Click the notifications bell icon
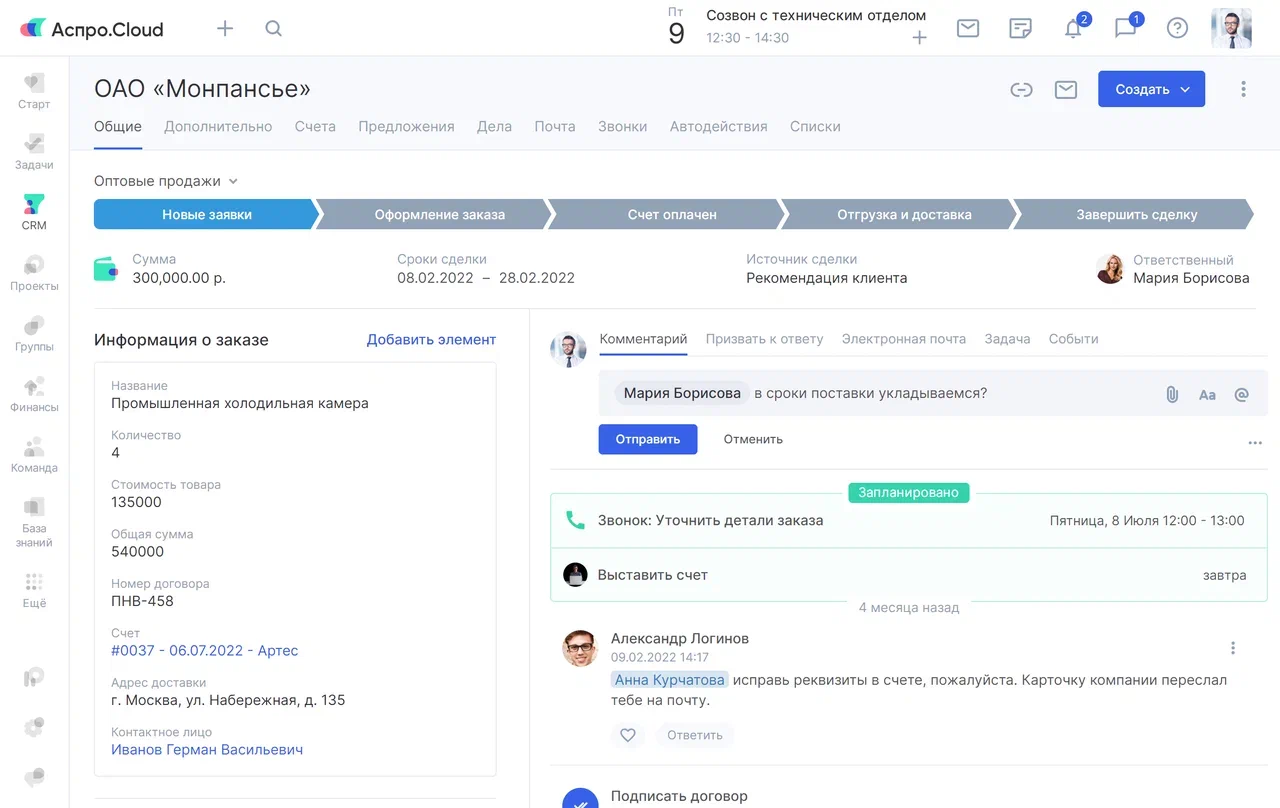This screenshot has width=1280, height=808. coord(1073,29)
